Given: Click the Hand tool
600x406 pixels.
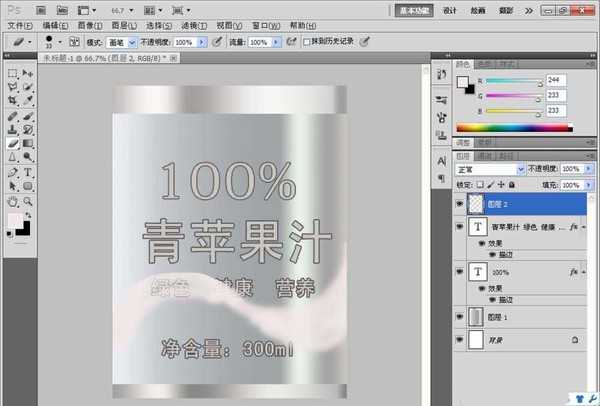Looking at the screenshot, I should [13, 199].
